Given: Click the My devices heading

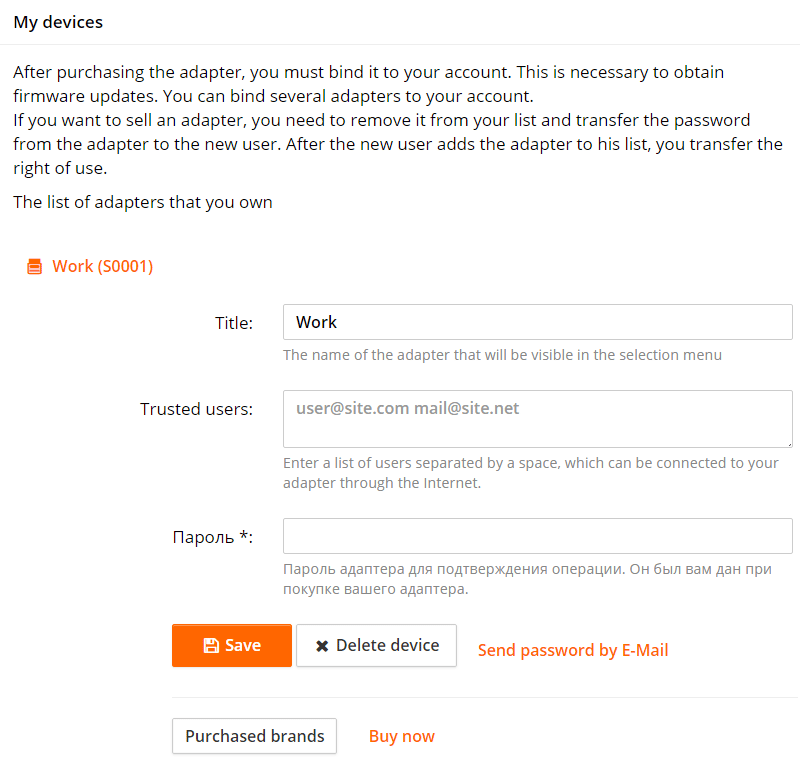Looking at the screenshot, I should pos(58,22).
